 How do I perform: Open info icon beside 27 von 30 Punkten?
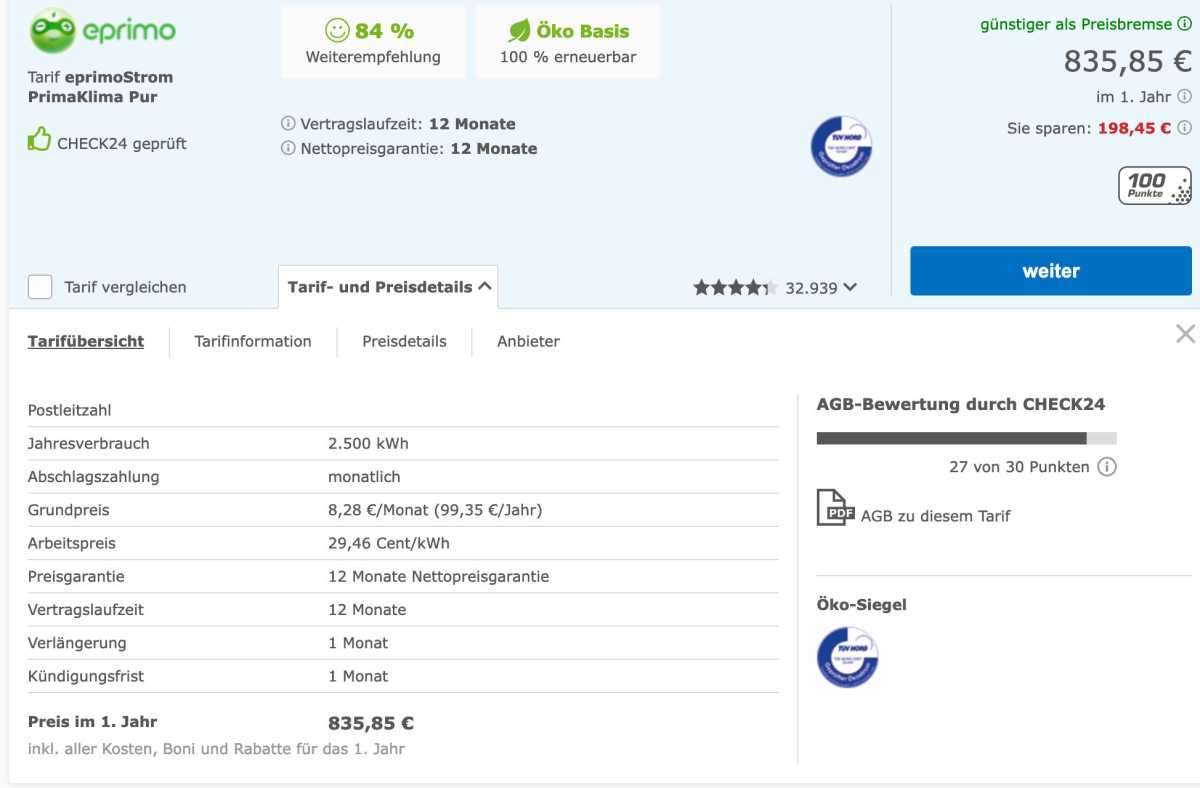click(1107, 467)
